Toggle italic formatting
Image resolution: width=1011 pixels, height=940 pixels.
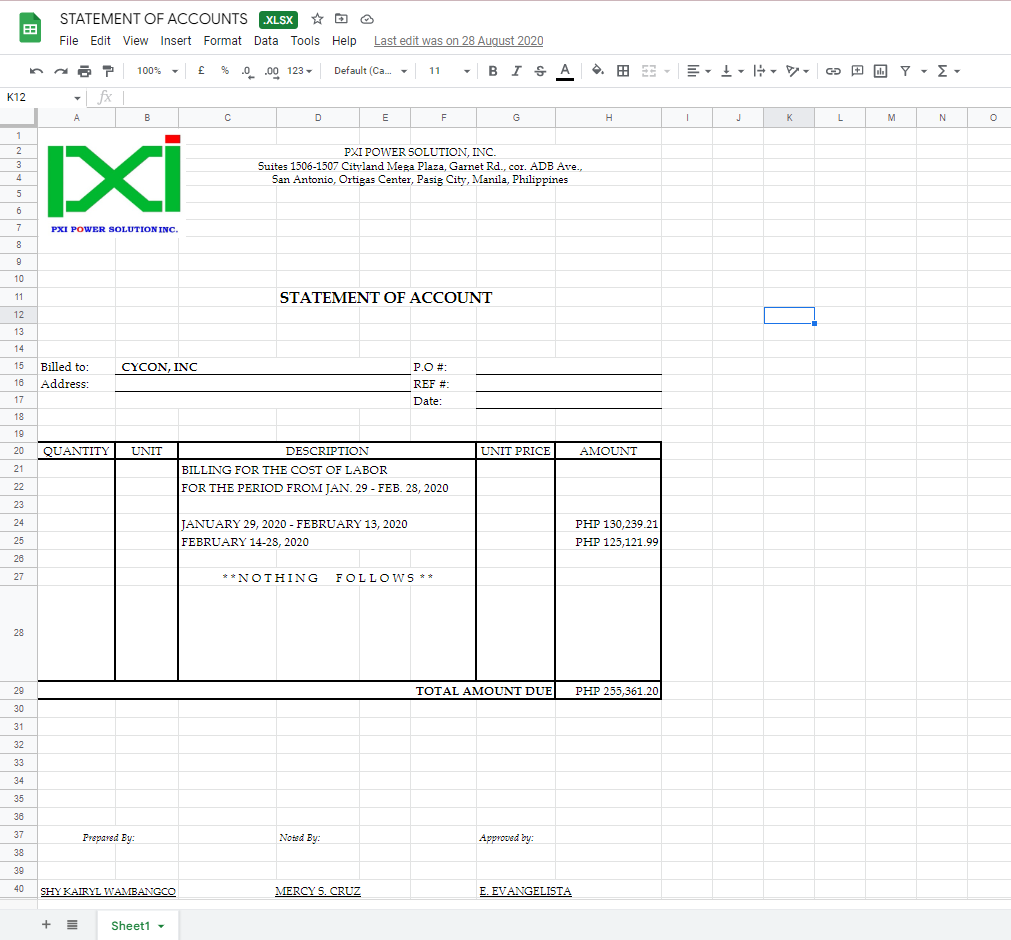516,71
